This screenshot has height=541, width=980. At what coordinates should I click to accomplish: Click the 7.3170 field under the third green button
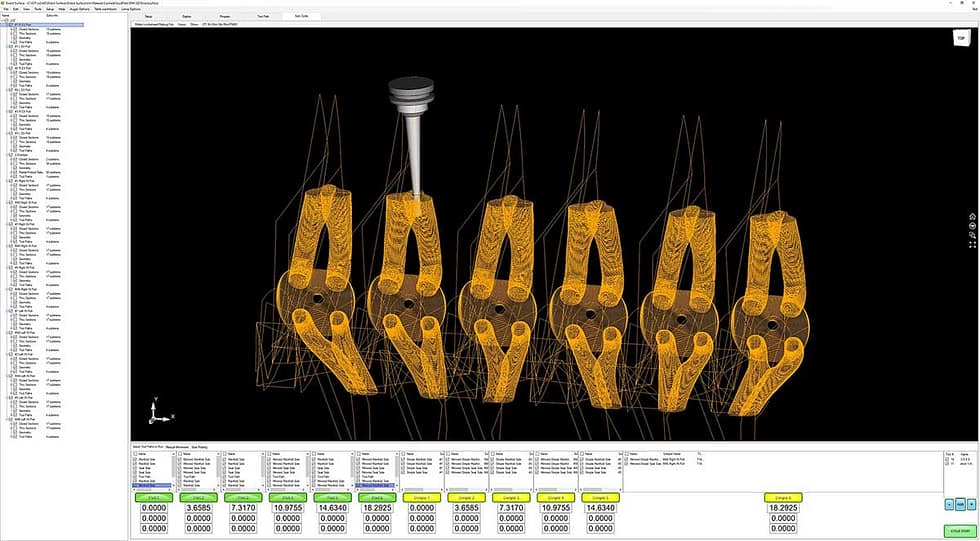click(x=242, y=509)
